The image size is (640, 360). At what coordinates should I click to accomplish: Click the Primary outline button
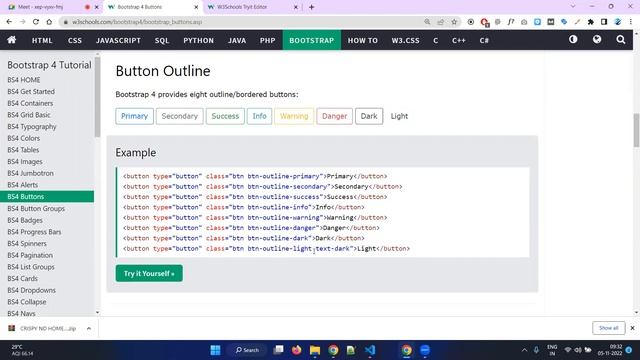(134, 116)
